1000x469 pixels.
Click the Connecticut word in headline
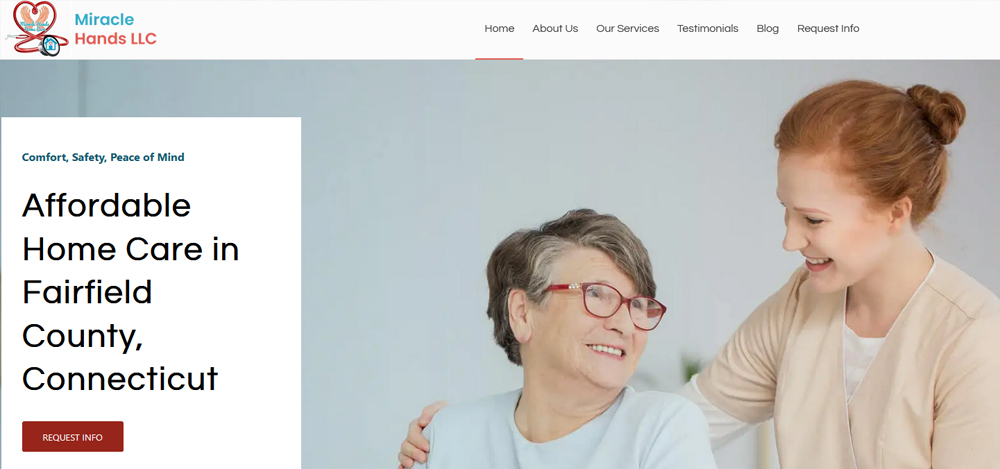pyautogui.click(x=120, y=378)
